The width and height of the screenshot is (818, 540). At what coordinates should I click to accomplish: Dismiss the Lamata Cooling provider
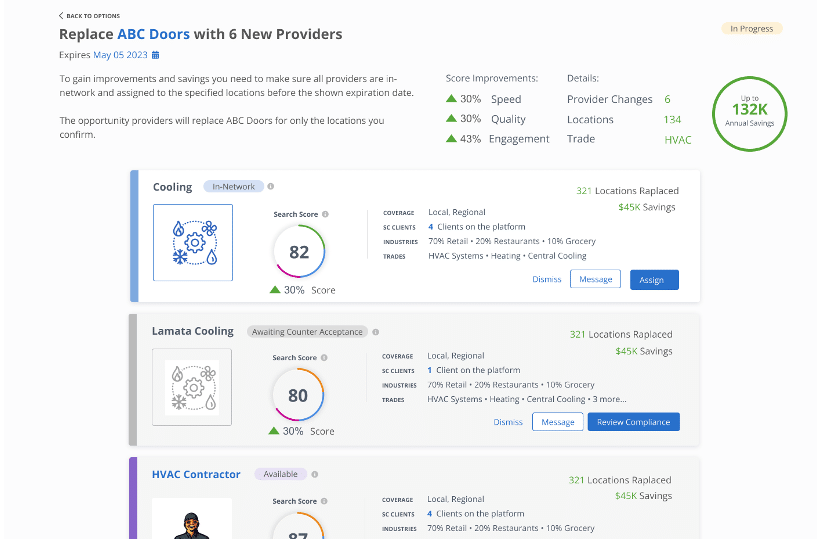pyautogui.click(x=508, y=422)
